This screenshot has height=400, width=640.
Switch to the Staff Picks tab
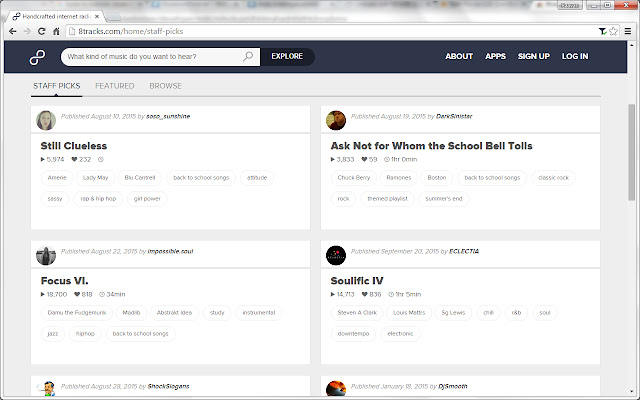coord(57,86)
